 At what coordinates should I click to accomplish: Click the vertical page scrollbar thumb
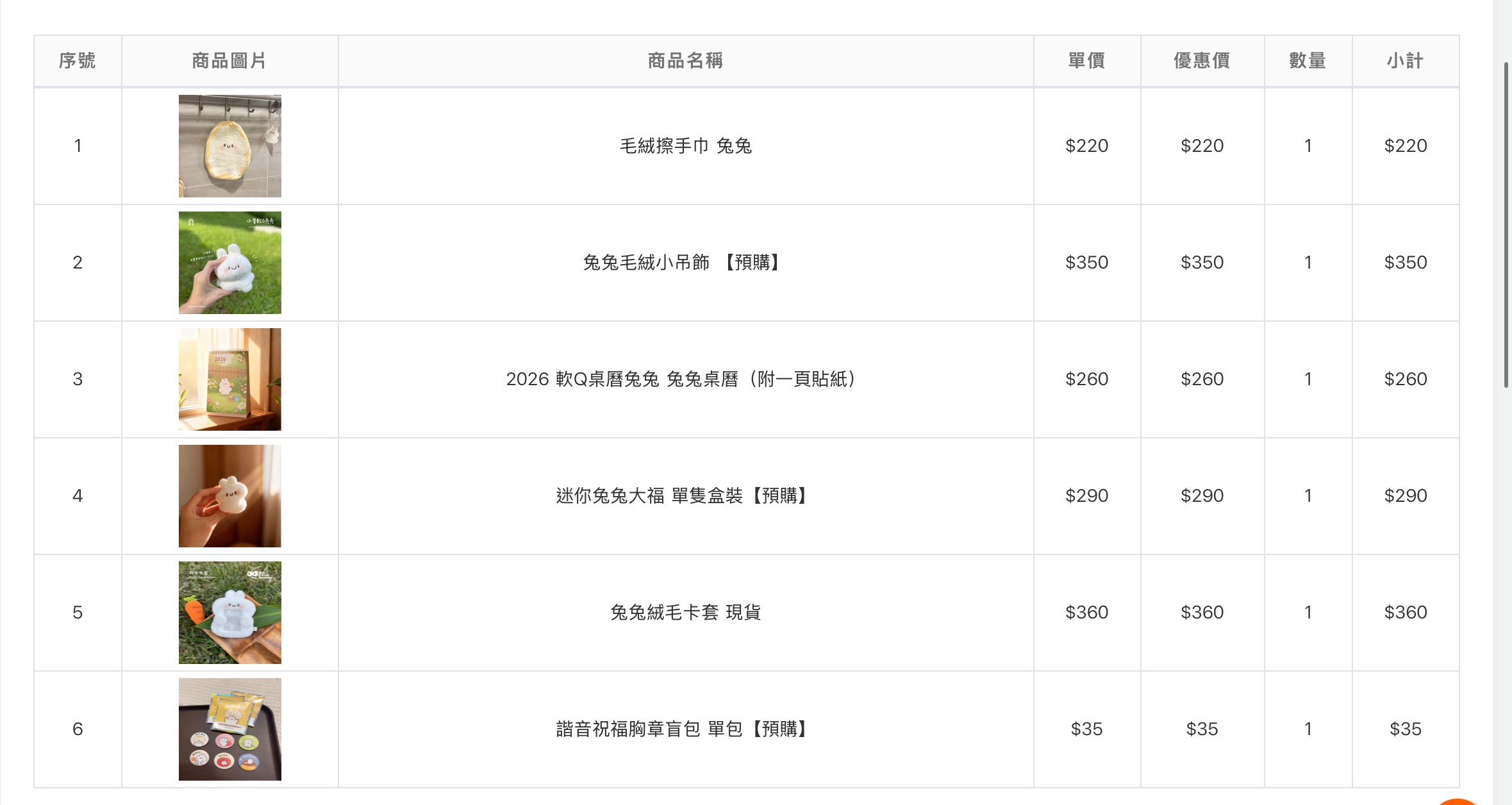coord(1506,224)
